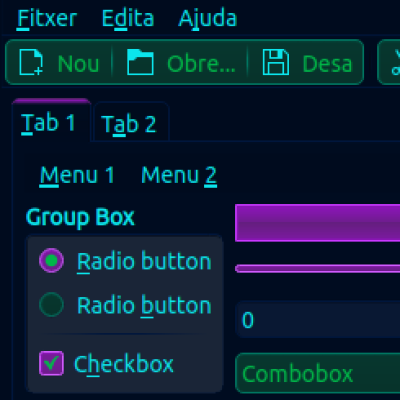Click the thin purple slider track

317,268
